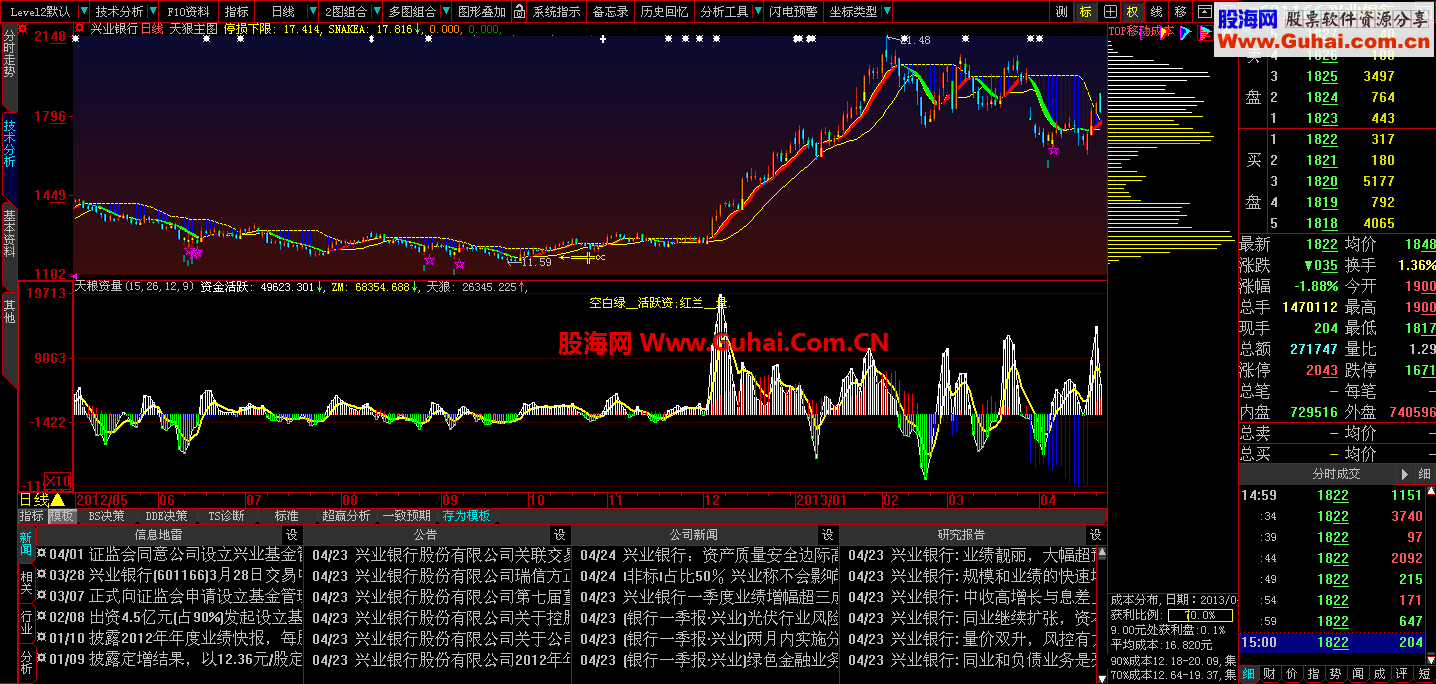This screenshot has height=684, width=1436.
Task: Click the red gear icon beside 兴业银行 title
Action: click(x=80, y=29)
